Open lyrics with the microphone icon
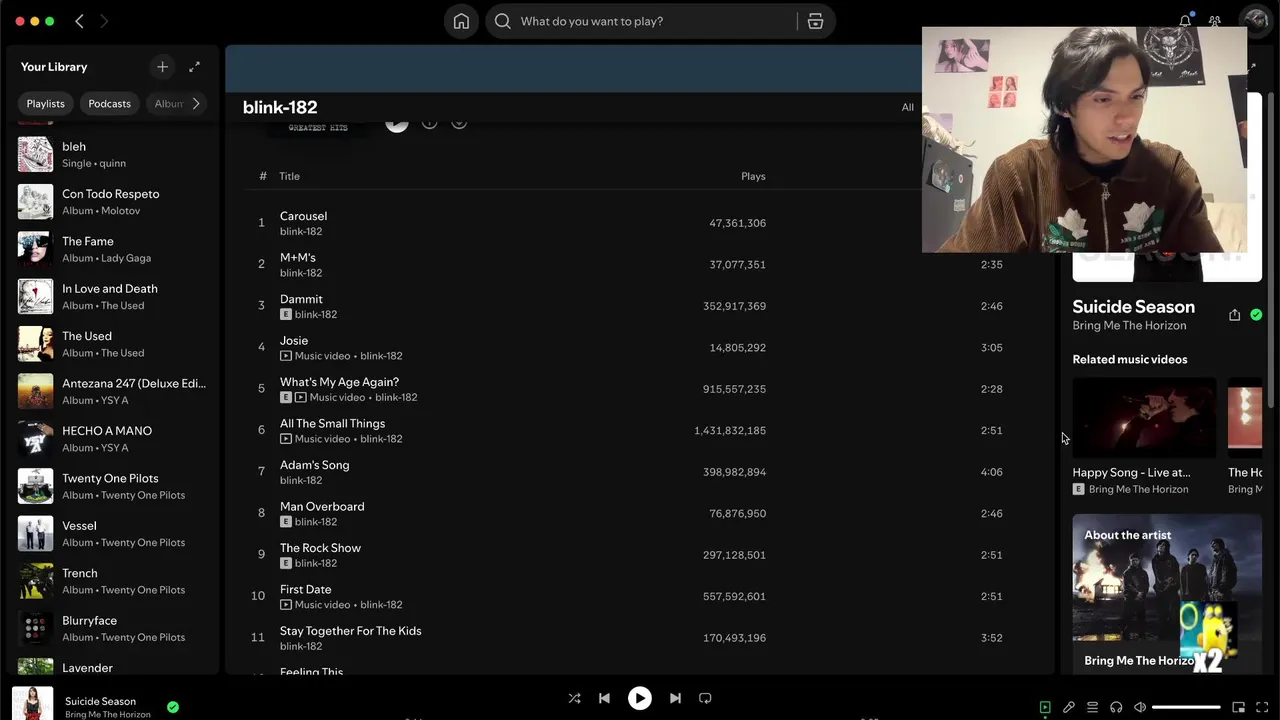1280x720 pixels. coord(1069,707)
